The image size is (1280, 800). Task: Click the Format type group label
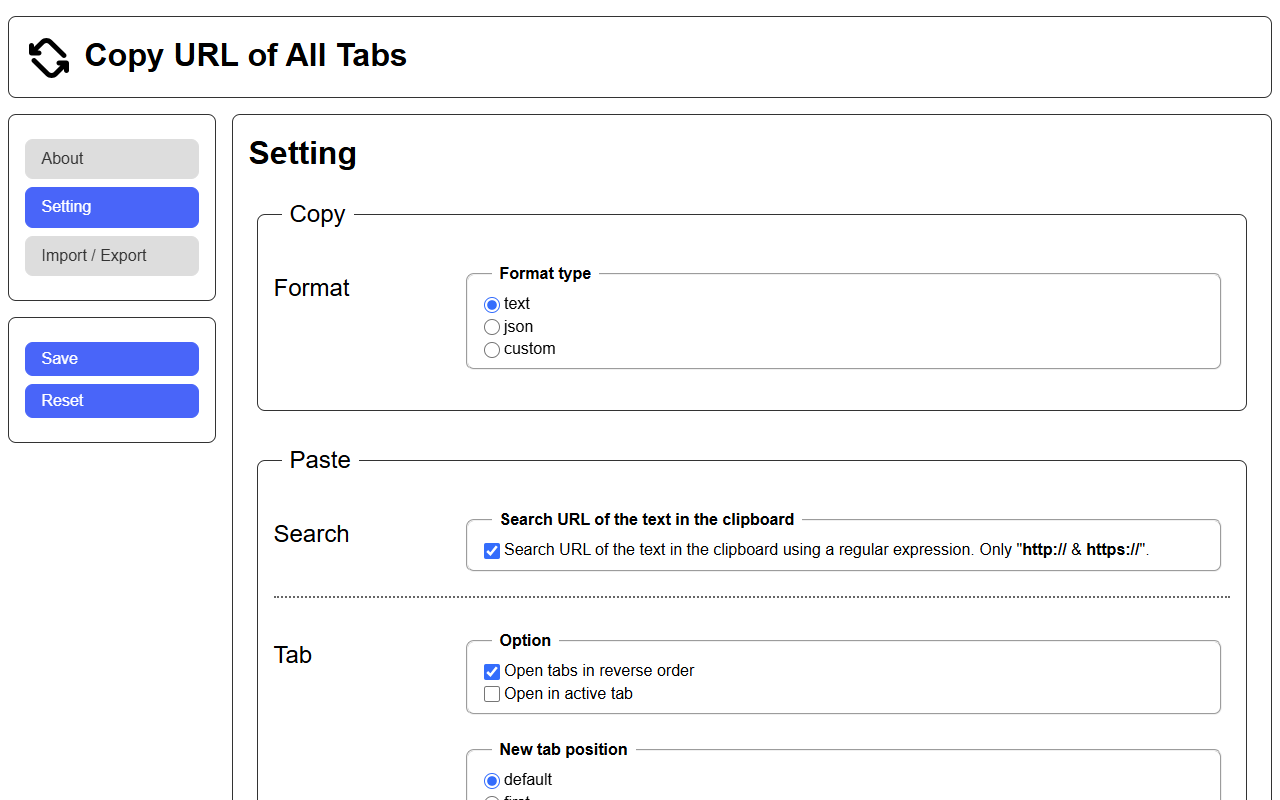[545, 273]
